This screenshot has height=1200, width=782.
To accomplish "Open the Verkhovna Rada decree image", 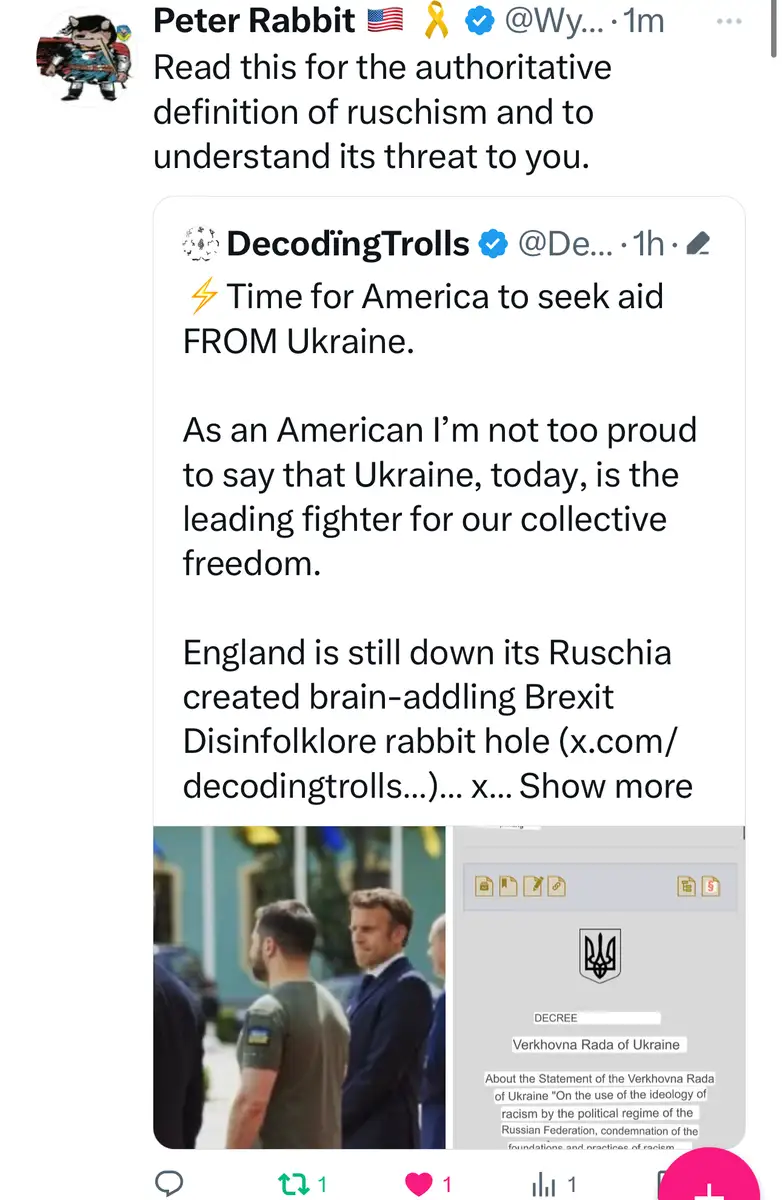I will coord(598,986).
